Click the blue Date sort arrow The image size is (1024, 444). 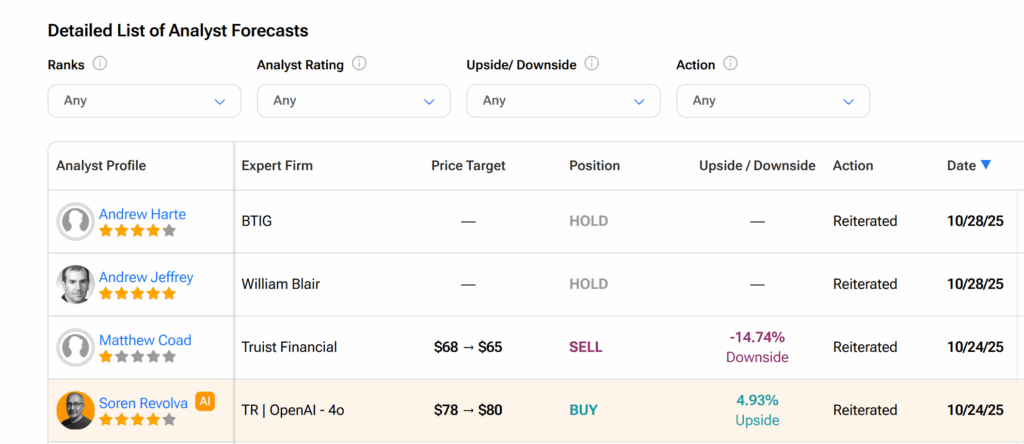click(986, 165)
